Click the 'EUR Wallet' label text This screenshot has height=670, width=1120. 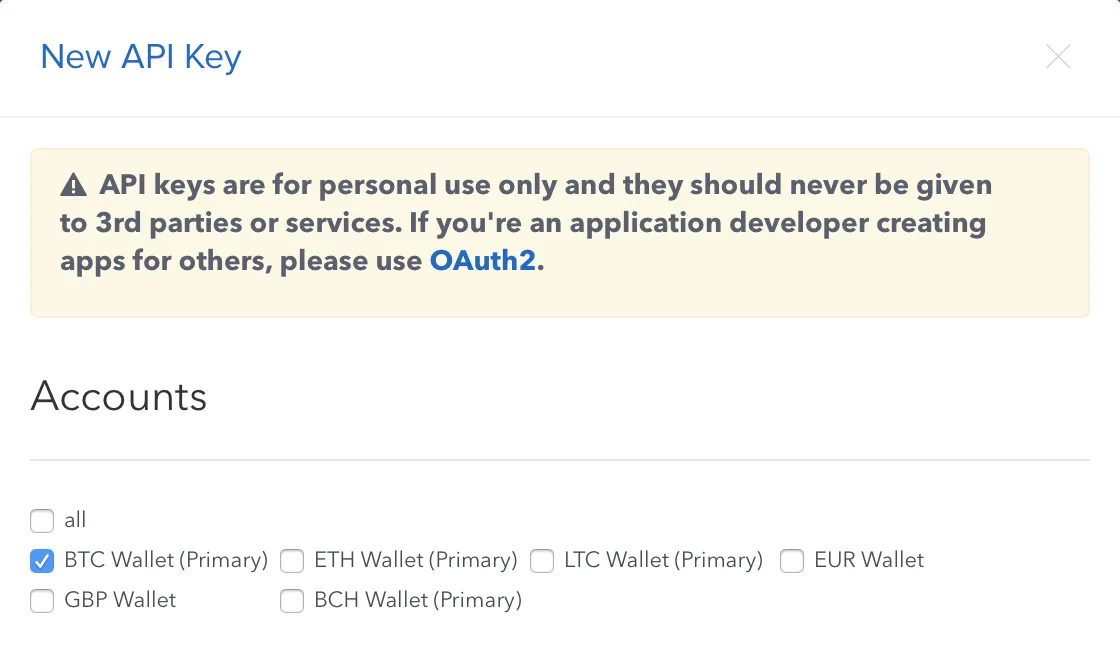[869, 560]
